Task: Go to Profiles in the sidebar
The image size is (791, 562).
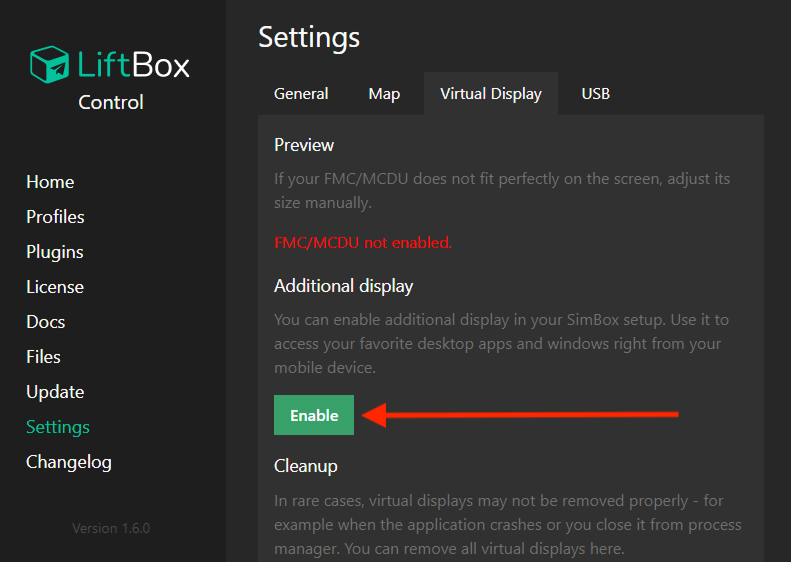Action: (x=55, y=217)
